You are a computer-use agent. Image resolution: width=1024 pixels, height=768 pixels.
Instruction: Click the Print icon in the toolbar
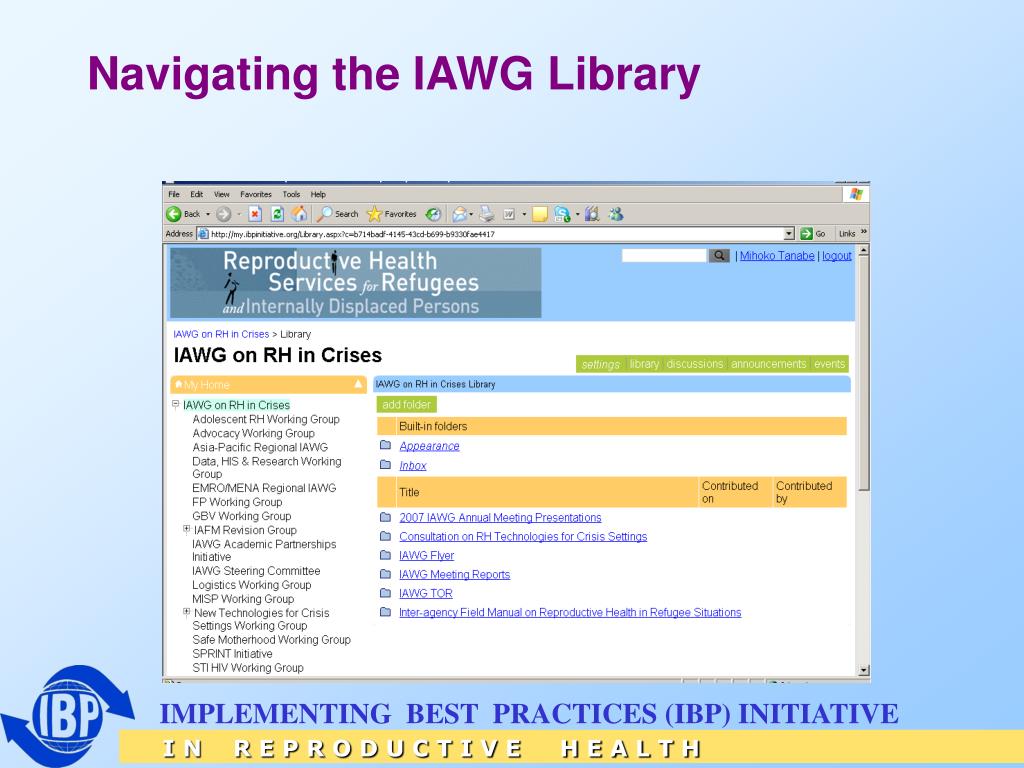487,214
